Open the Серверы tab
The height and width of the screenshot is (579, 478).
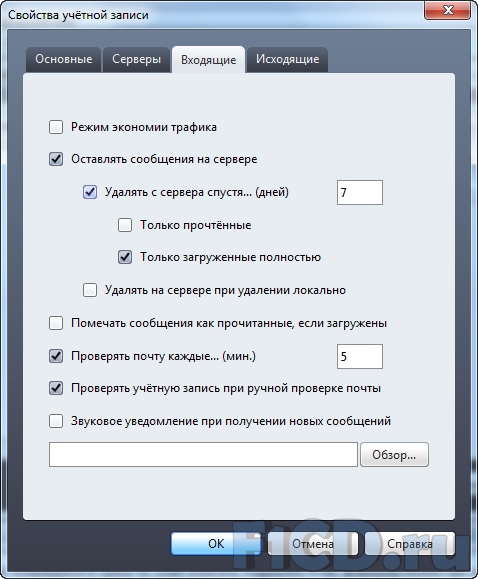click(x=137, y=59)
